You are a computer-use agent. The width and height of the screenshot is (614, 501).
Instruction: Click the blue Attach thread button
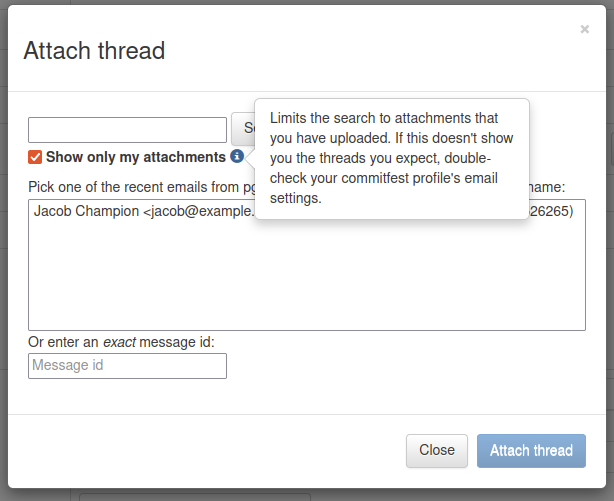coord(531,450)
